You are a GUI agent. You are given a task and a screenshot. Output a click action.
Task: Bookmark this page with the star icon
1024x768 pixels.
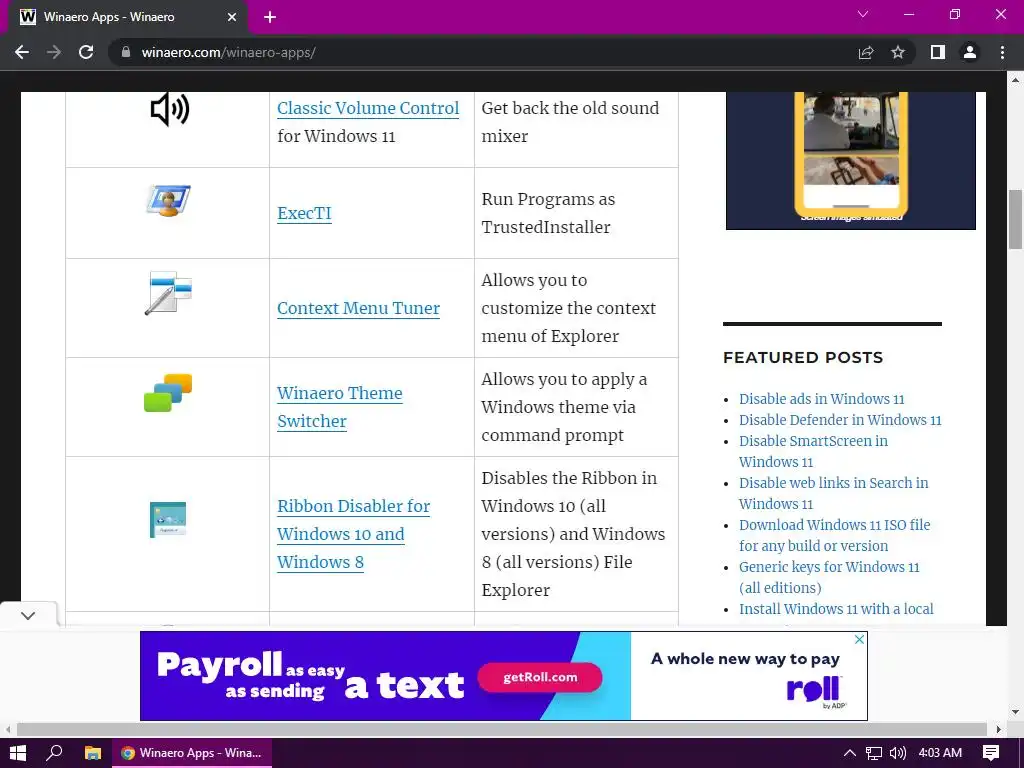898,52
